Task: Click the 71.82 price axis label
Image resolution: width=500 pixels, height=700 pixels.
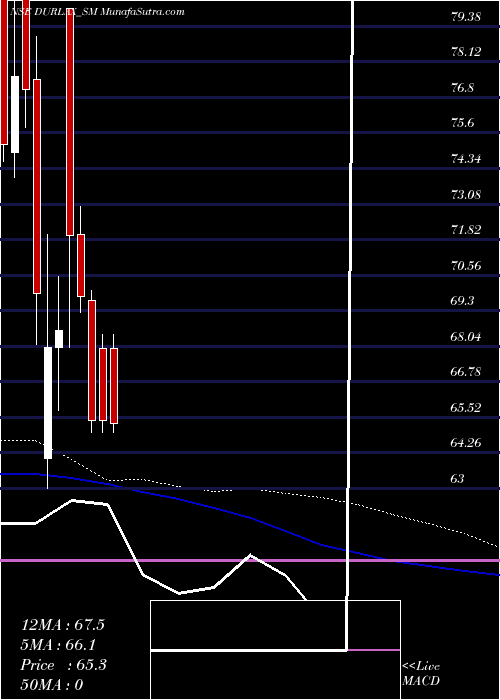Action: coord(466,230)
